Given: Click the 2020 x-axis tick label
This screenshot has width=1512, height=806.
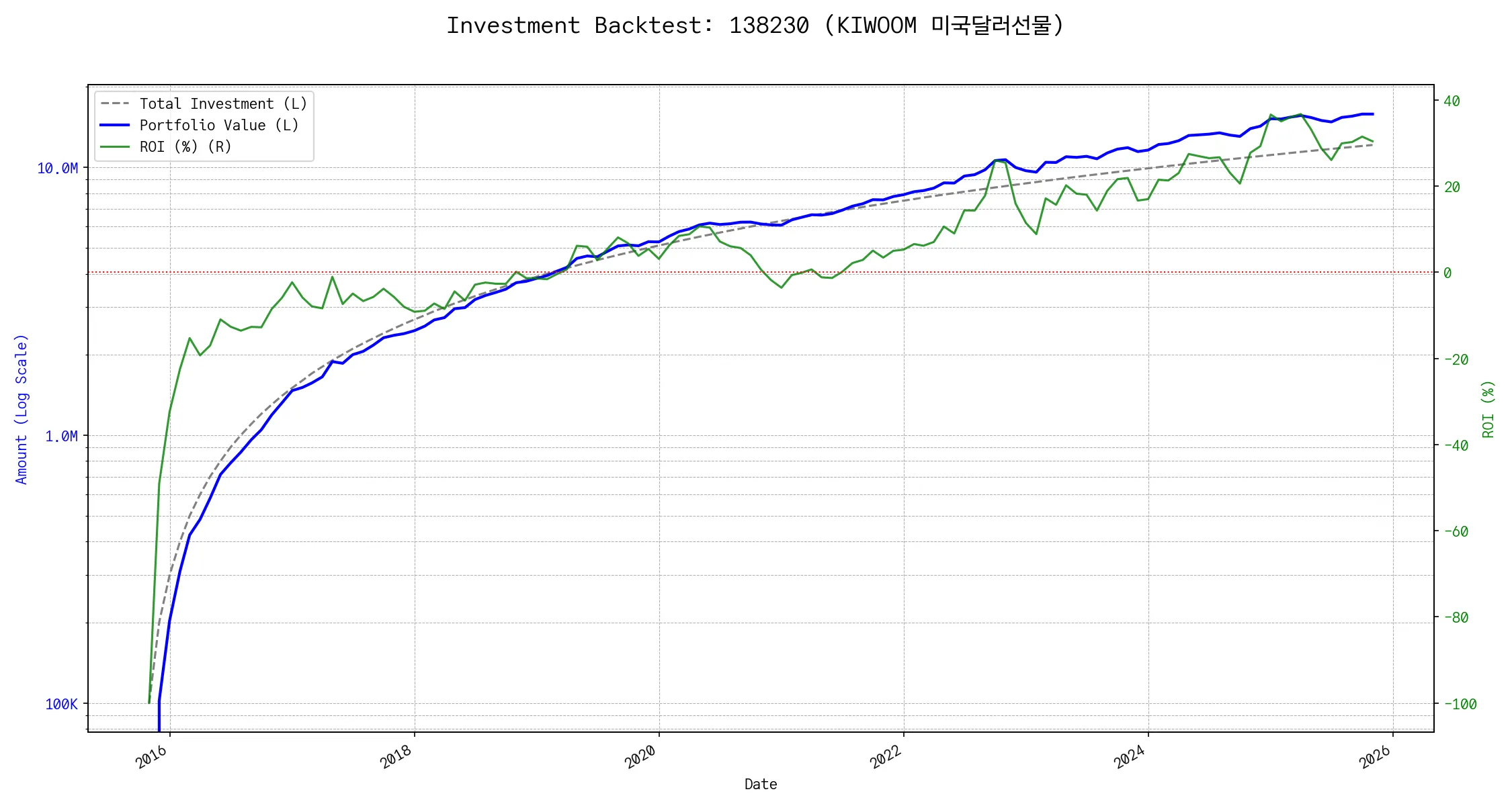Looking at the screenshot, I should click(641, 757).
